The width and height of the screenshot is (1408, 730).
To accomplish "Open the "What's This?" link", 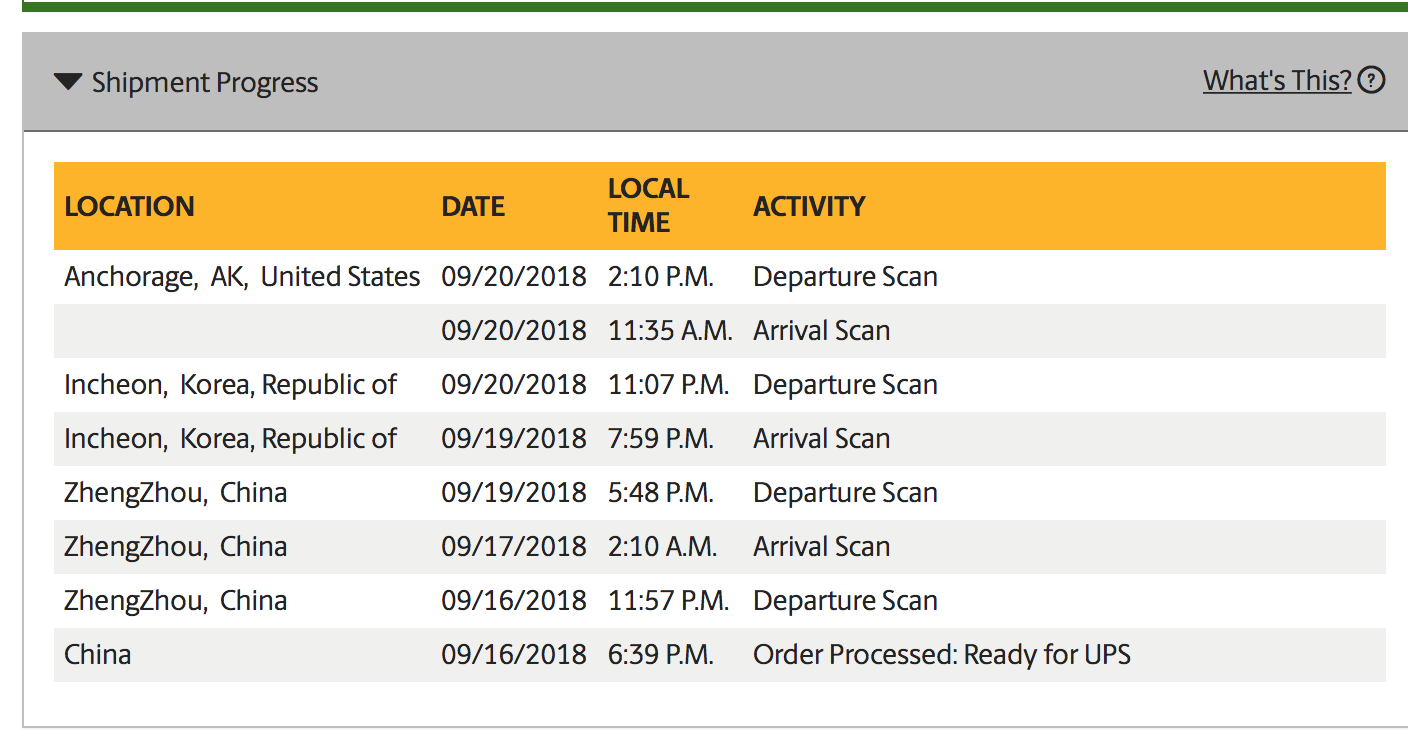I will pos(1276,80).
